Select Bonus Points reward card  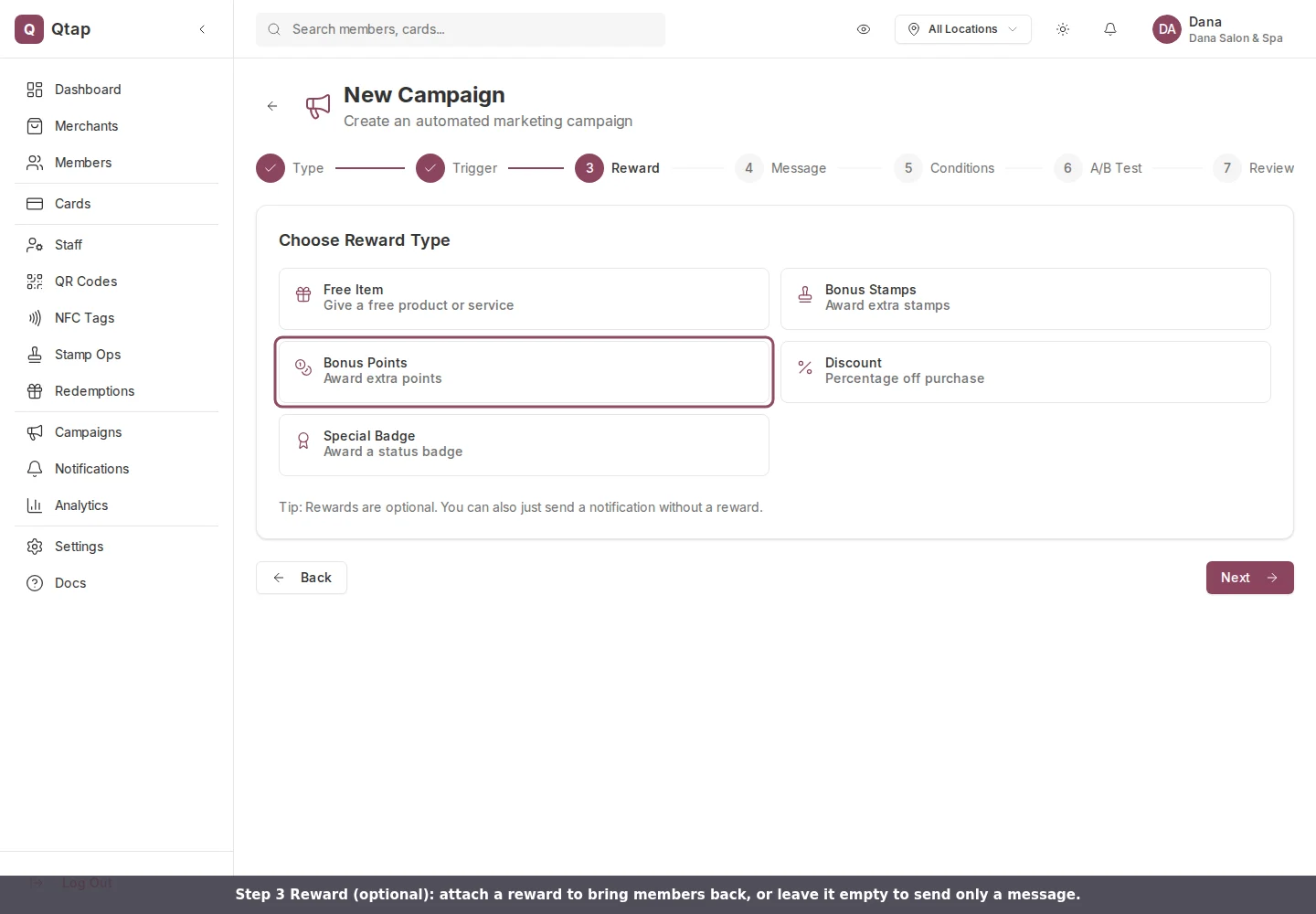point(524,372)
